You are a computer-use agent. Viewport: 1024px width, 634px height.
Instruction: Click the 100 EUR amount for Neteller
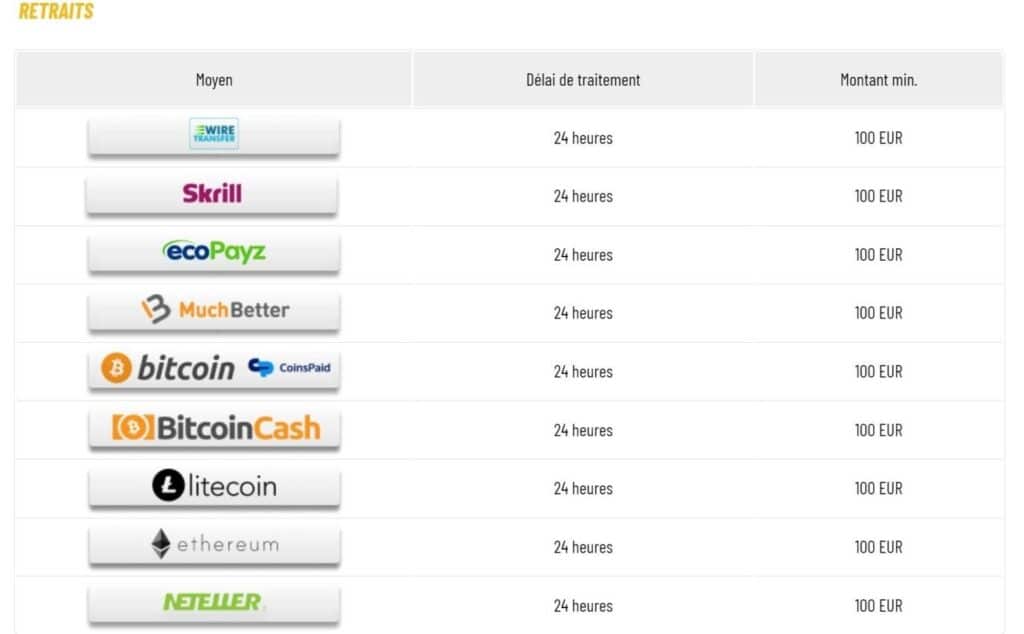click(878, 605)
